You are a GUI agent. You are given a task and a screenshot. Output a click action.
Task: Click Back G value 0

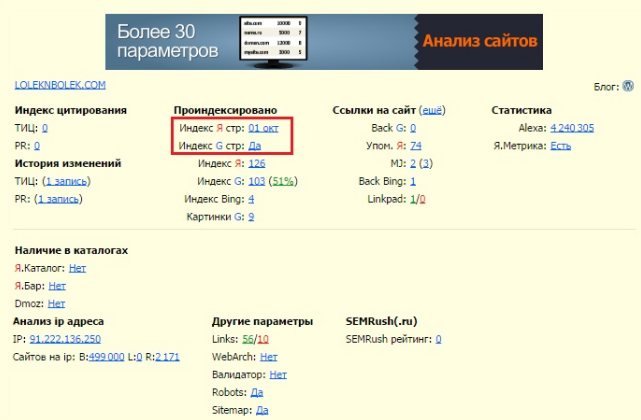tap(413, 128)
